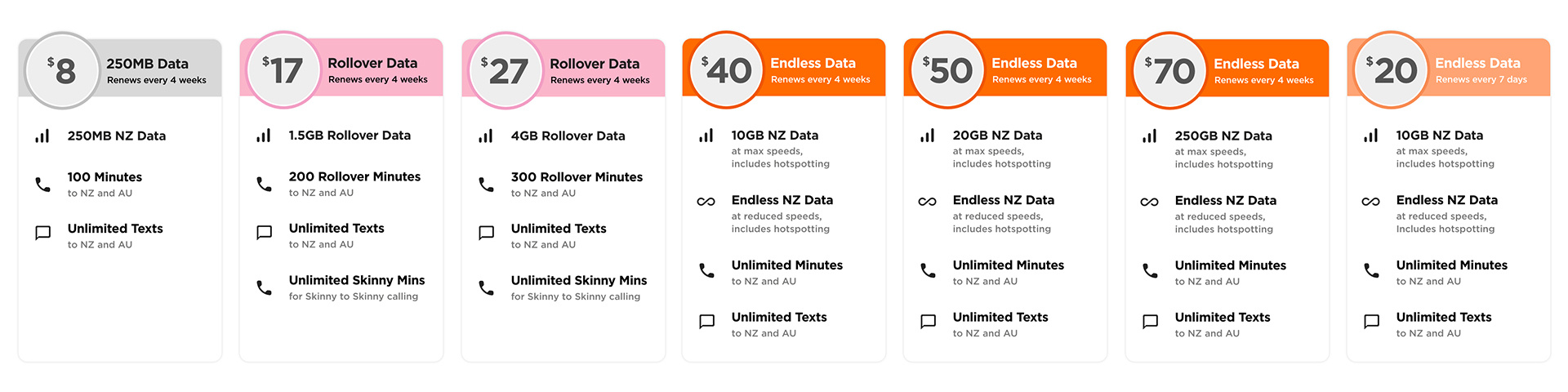Screen dimensions: 1568x392
Task: Click the infinity icon in the $20 weekly plan
Action: (1371, 202)
